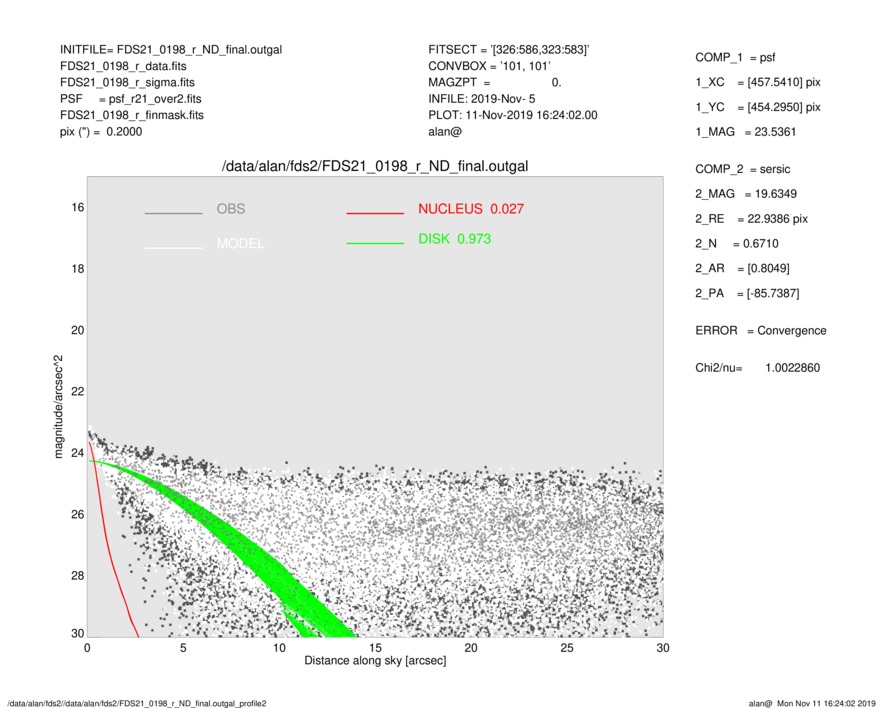The image size is (885, 708).
Task: Click the y-axis tick label 28
Action: click(78, 576)
